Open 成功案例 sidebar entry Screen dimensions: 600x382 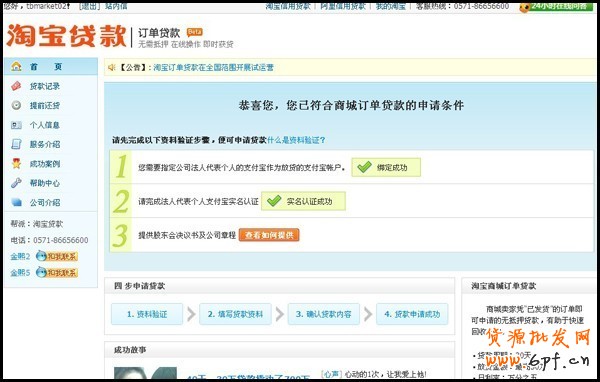coord(45,164)
